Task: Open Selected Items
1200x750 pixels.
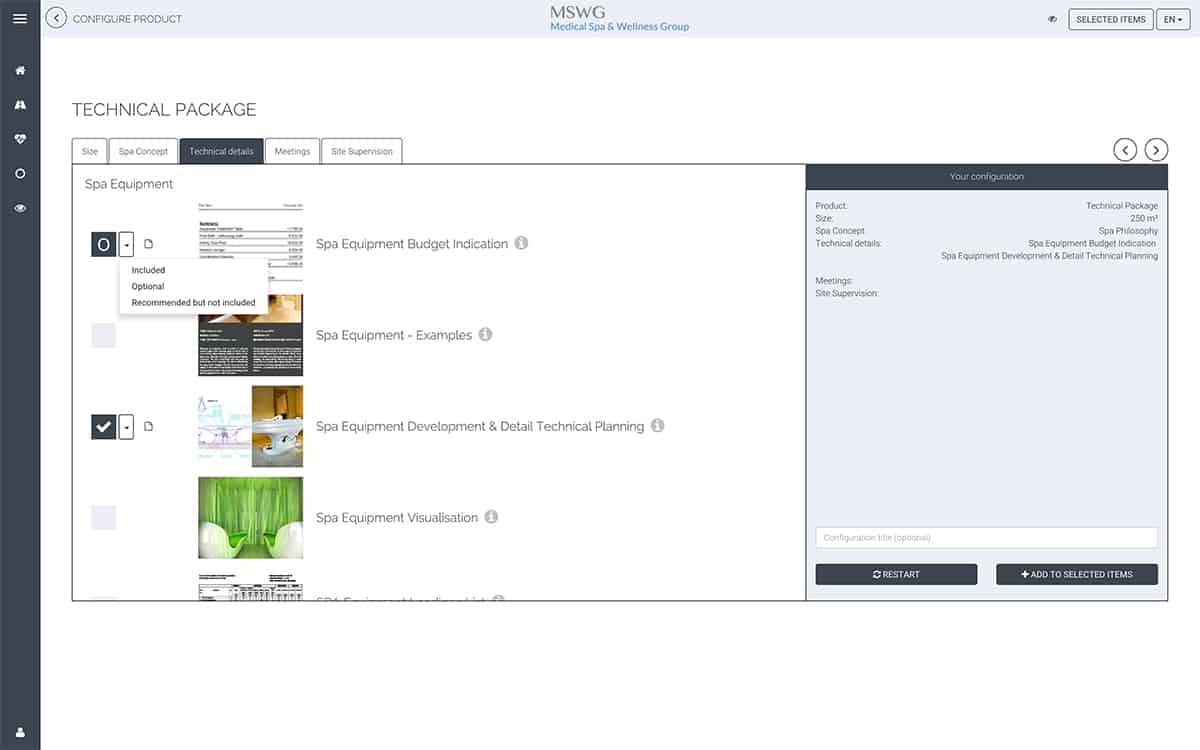Action: point(1110,19)
